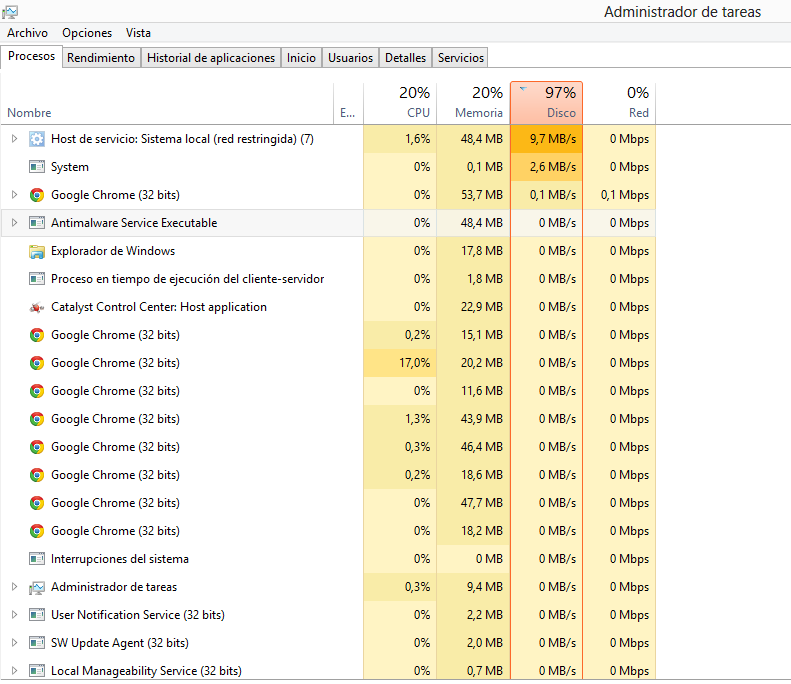Click Local Manageability Service icon
The width and height of the screenshot is (791, 684).
click(x=37, y=671)
